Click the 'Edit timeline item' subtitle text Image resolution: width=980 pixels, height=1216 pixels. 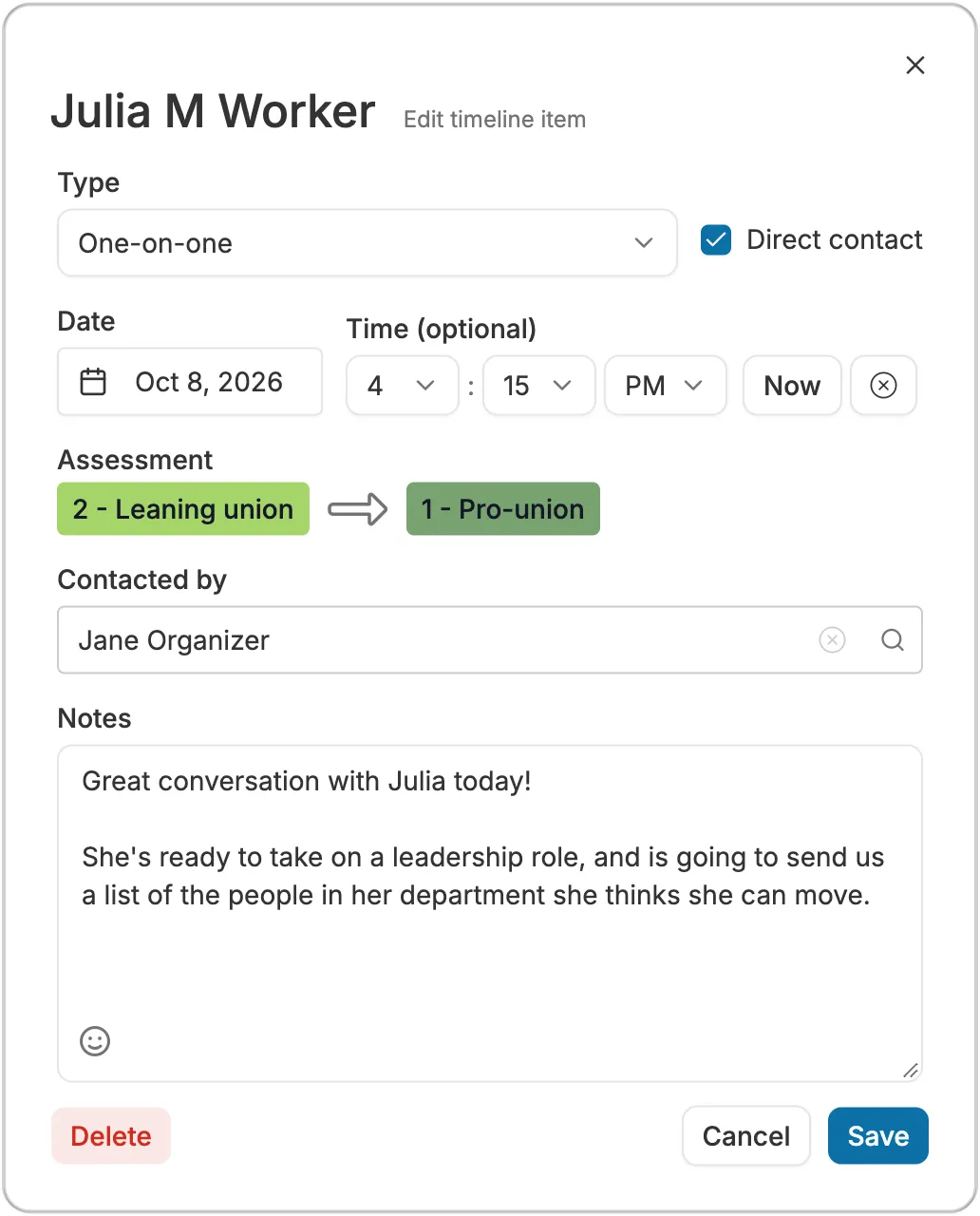coord(495,120)
